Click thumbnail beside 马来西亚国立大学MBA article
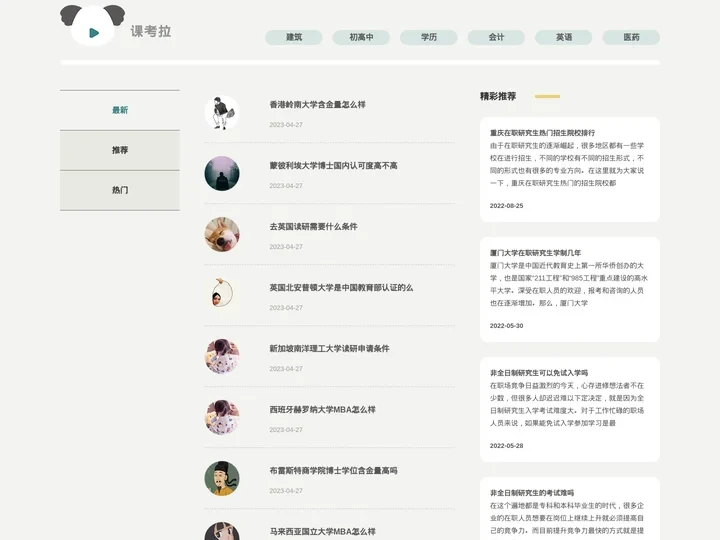Viewport: 720px width, 540px height. click(x=222, y=531)
